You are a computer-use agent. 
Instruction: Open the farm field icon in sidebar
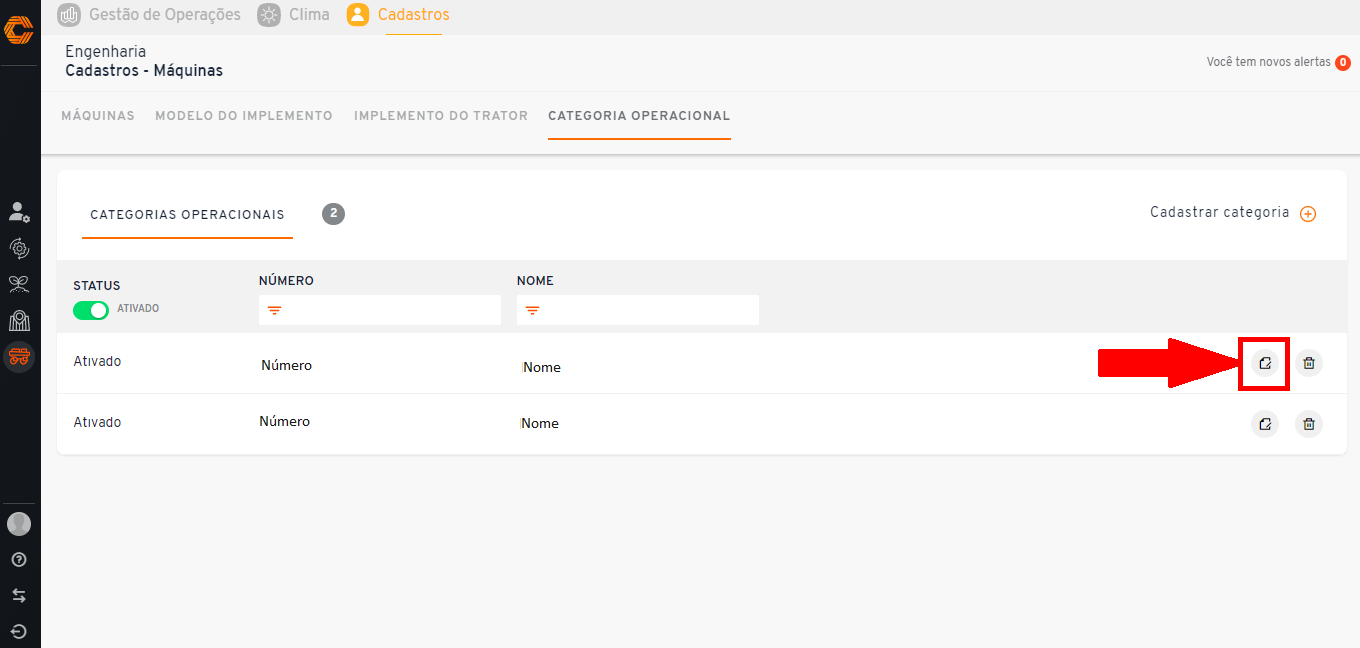[19, 320]
